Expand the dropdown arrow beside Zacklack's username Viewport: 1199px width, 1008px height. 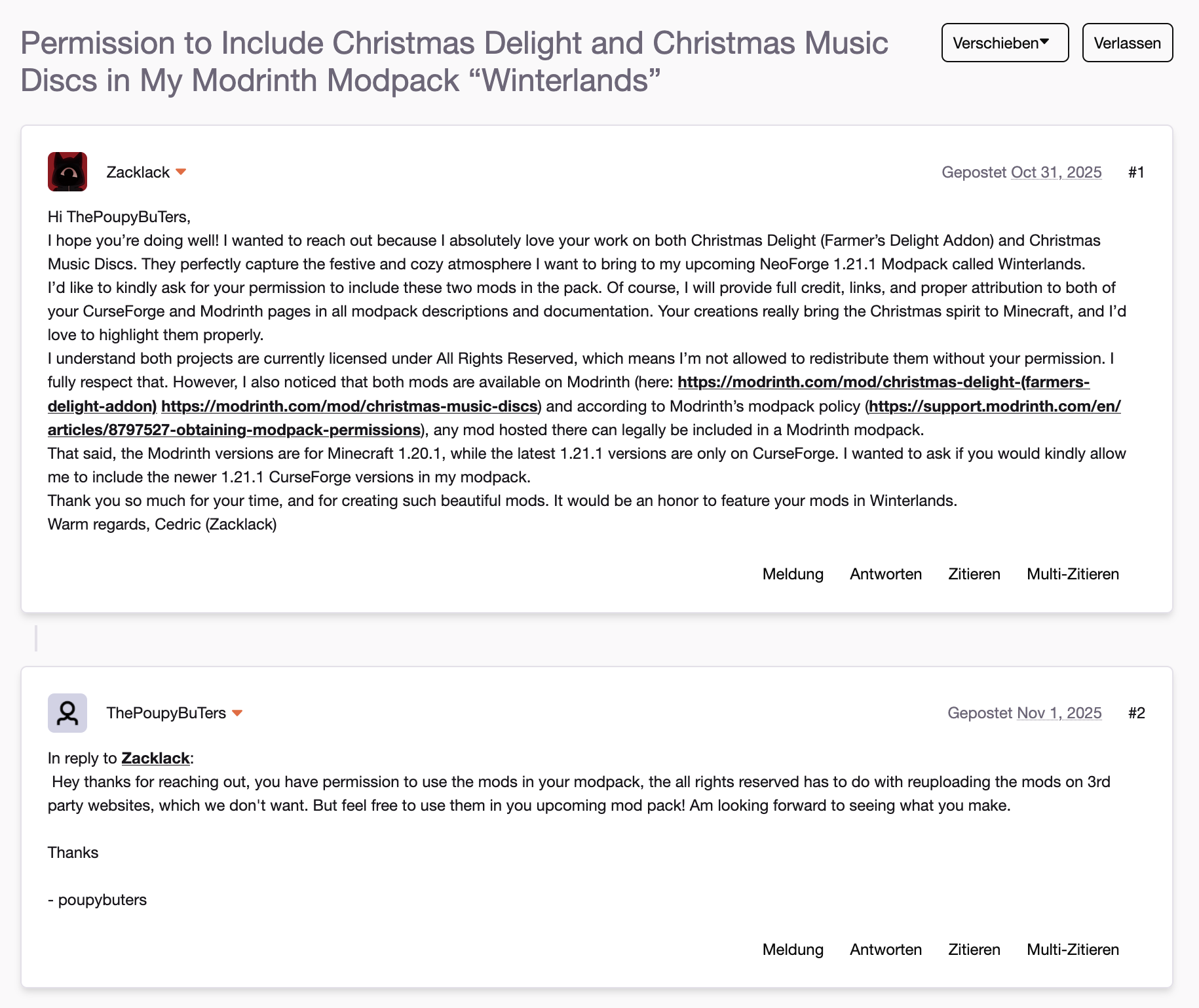(x=181, y=172)
